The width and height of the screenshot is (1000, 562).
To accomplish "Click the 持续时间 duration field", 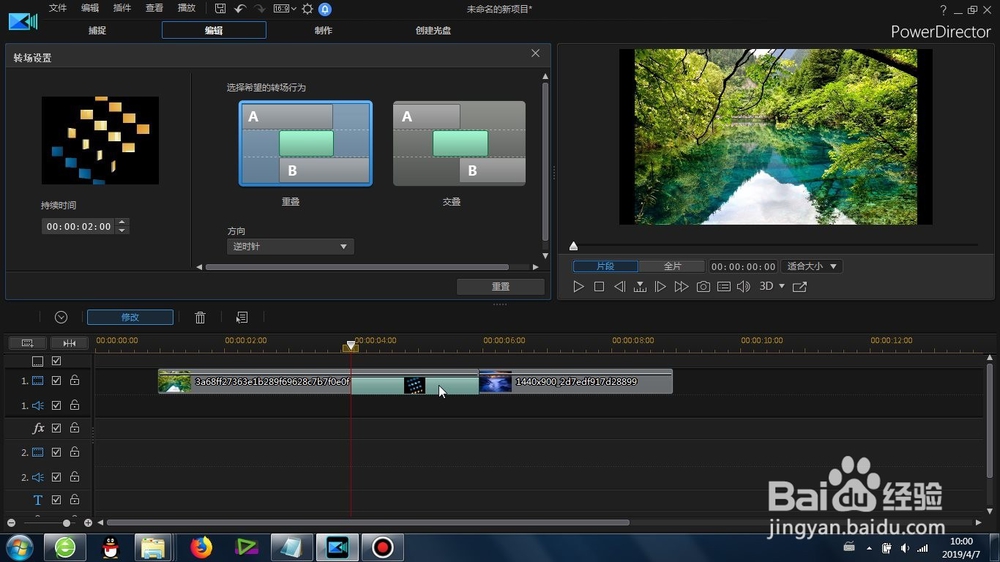I will tap(78, 226).
